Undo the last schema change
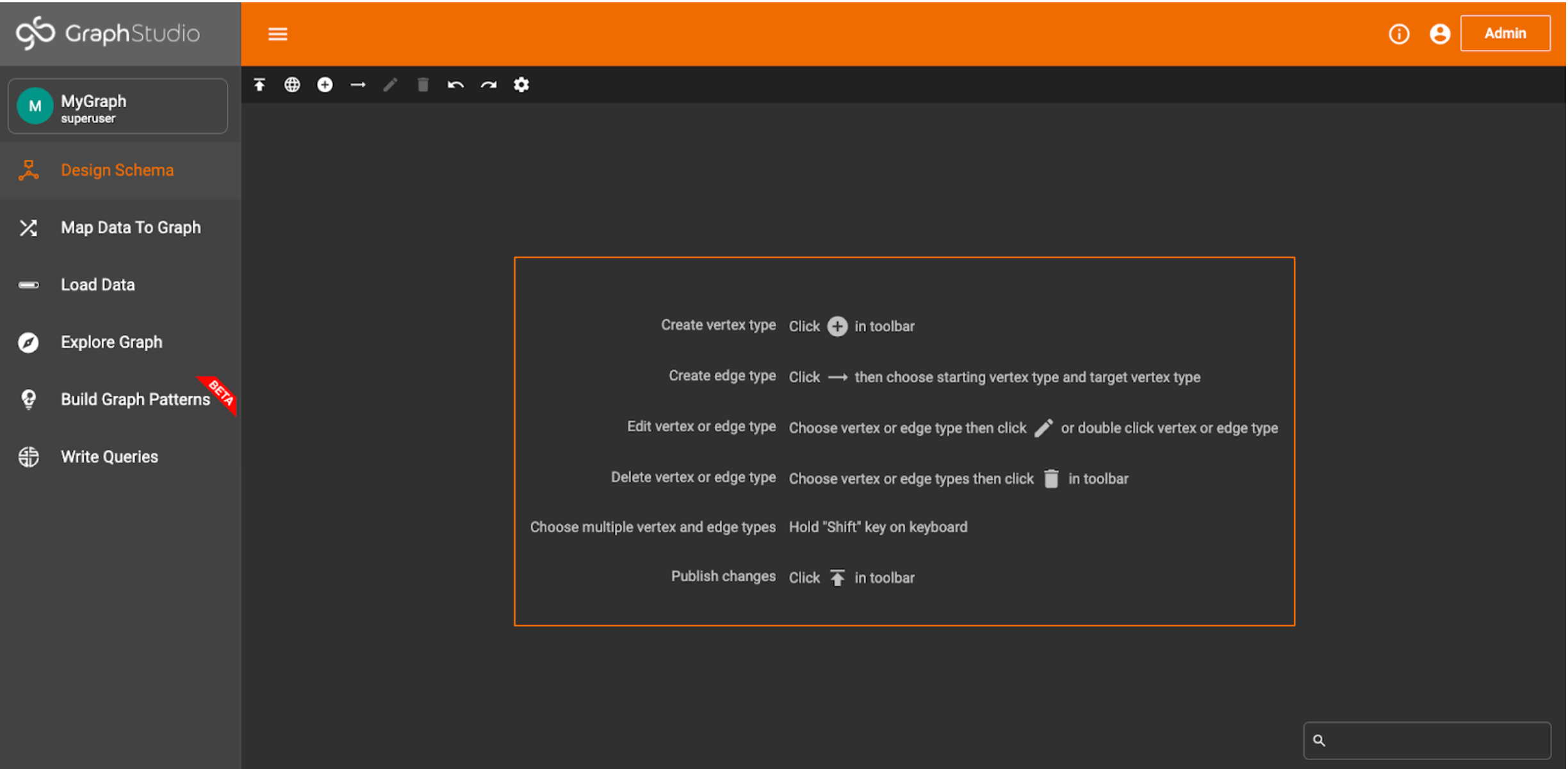 (x=455, y=85)
